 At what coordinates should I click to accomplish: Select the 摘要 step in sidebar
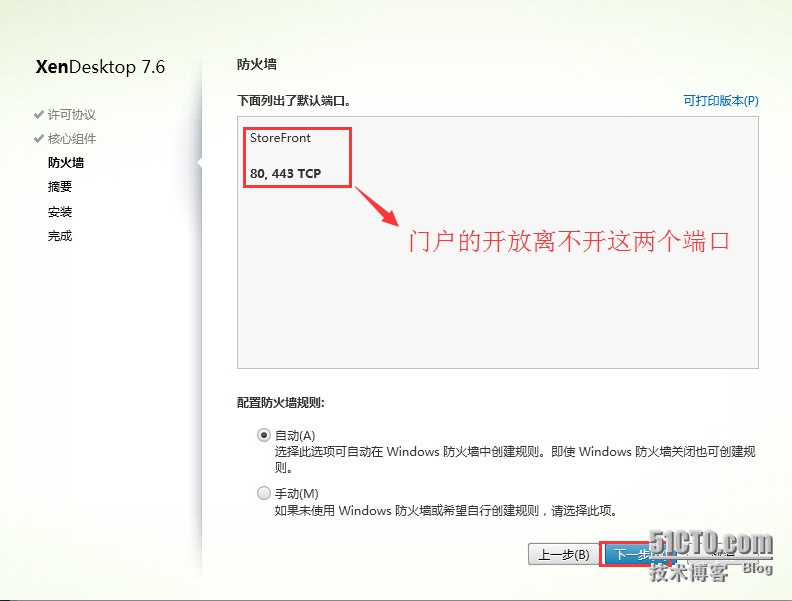click(60, 187)
